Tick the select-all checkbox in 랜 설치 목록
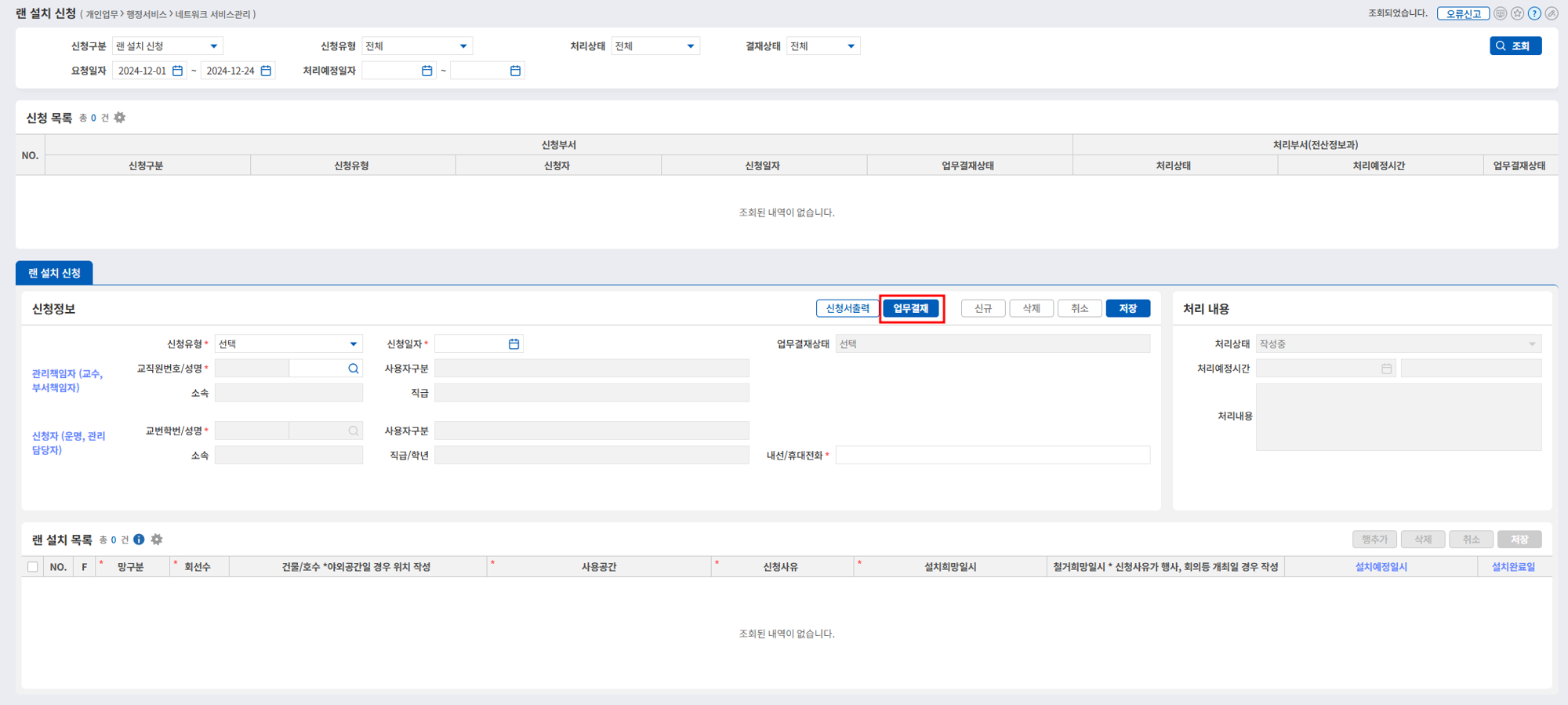Viewport: 1568px width, 705px height. [33, 567]
